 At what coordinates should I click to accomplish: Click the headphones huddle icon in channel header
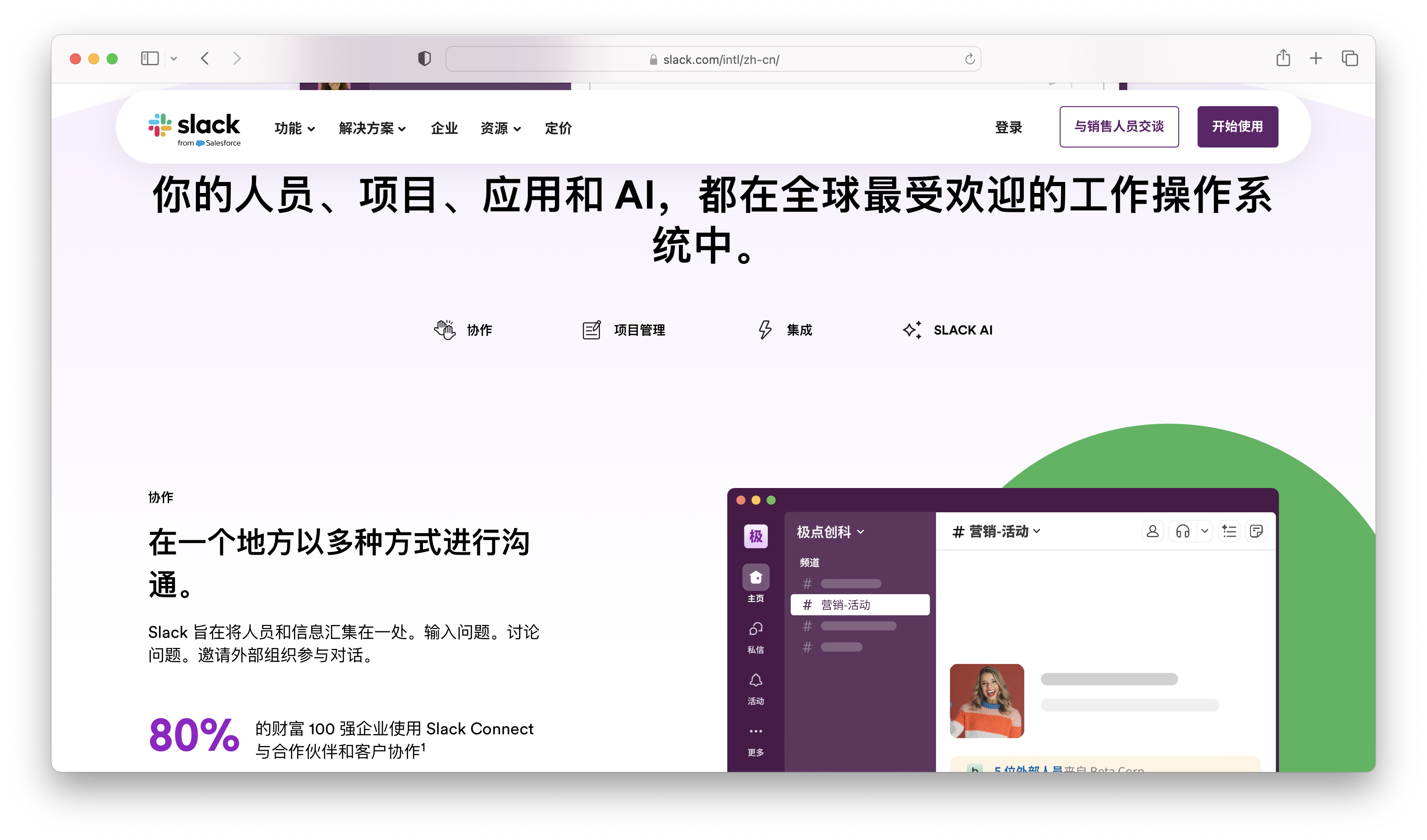coord(1182,531)
